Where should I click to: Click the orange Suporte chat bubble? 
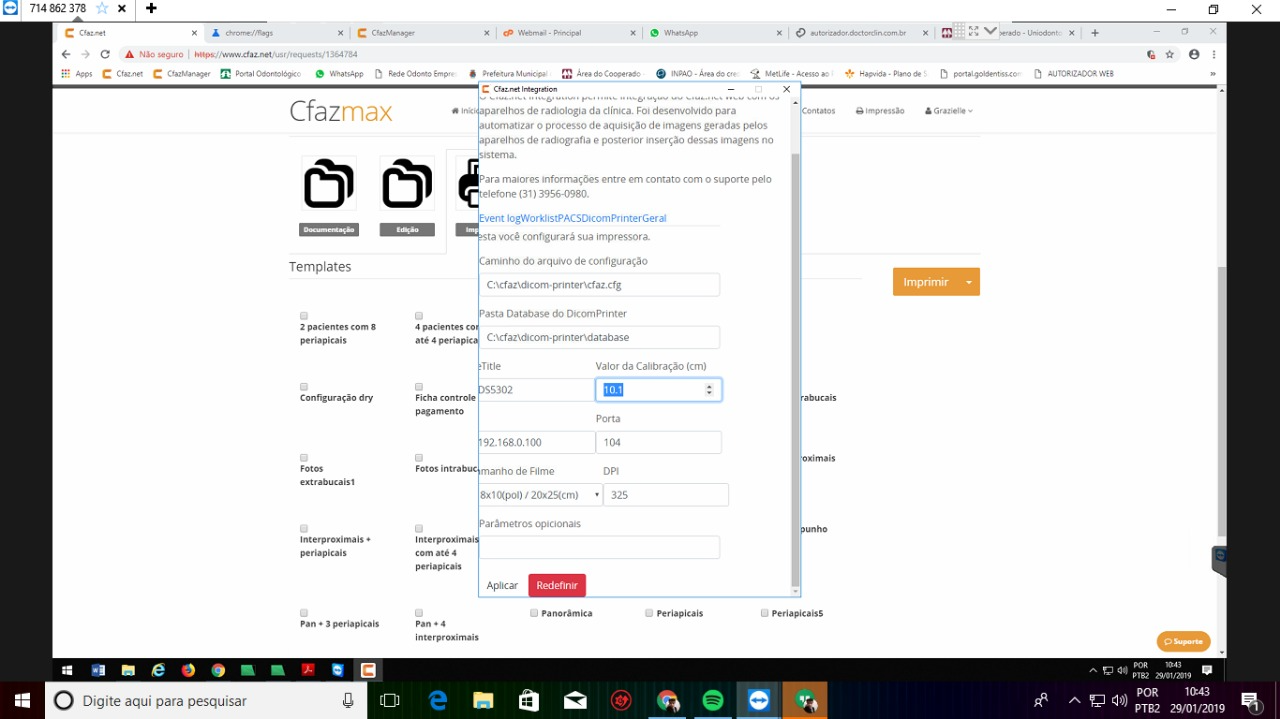(1183, 641)
